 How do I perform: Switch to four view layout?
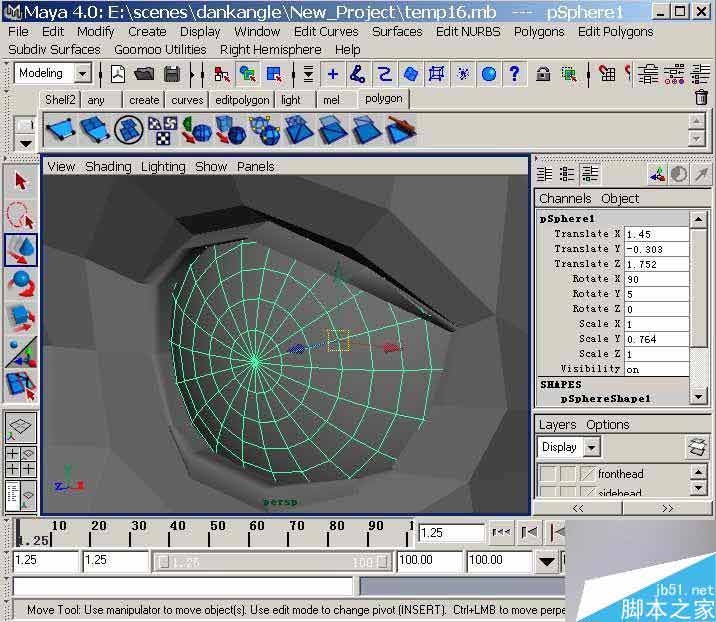21,461
